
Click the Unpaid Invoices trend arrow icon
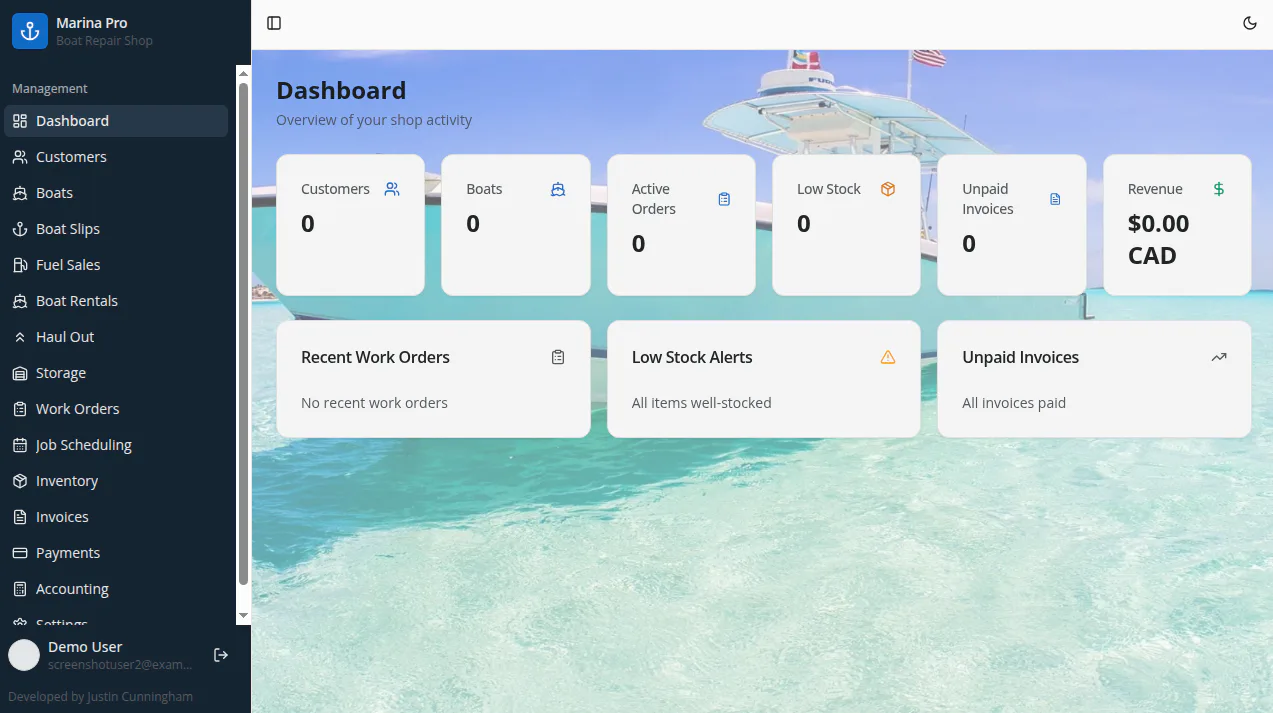[x=1218, y=357]
